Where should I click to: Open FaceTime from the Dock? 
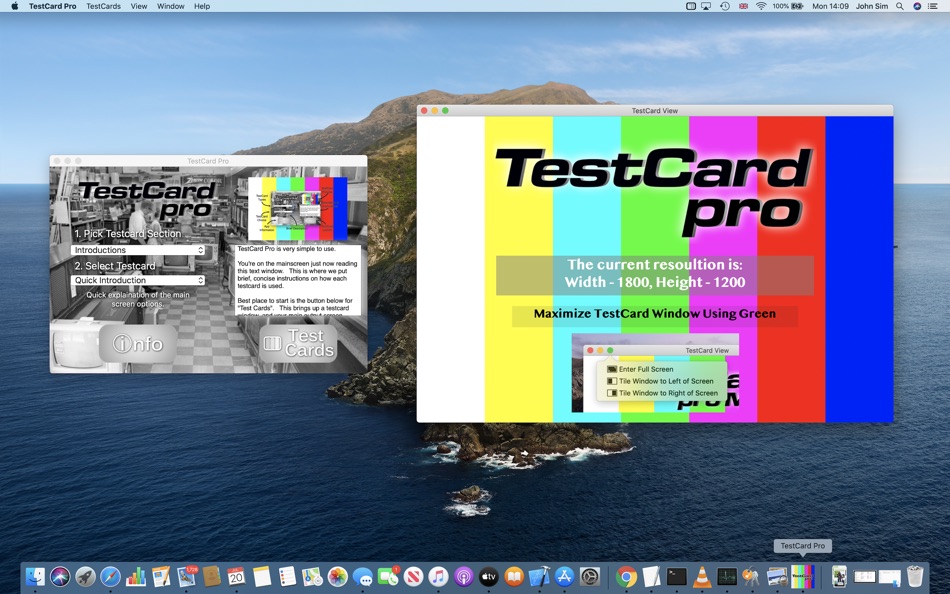388,576
